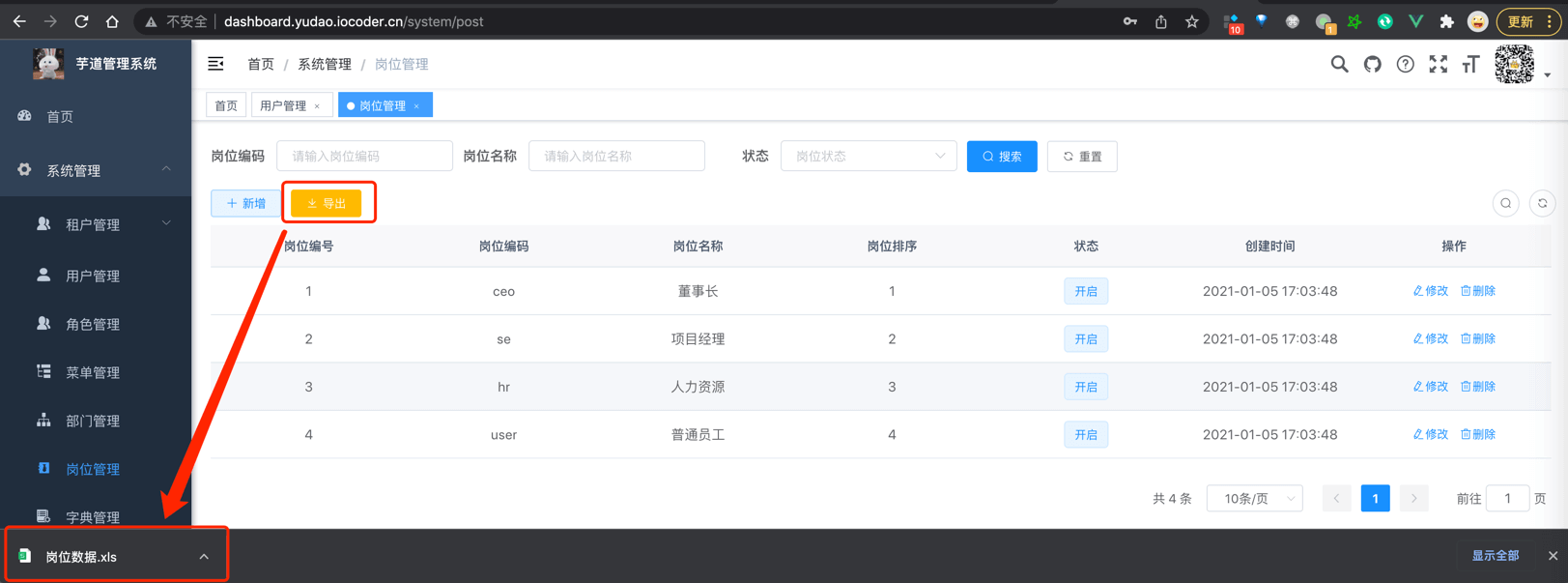Viewport: 1568px width, 583px height.
Task: Refresh the table with the round refresh icon
Action: click(x=1542, y=203)
